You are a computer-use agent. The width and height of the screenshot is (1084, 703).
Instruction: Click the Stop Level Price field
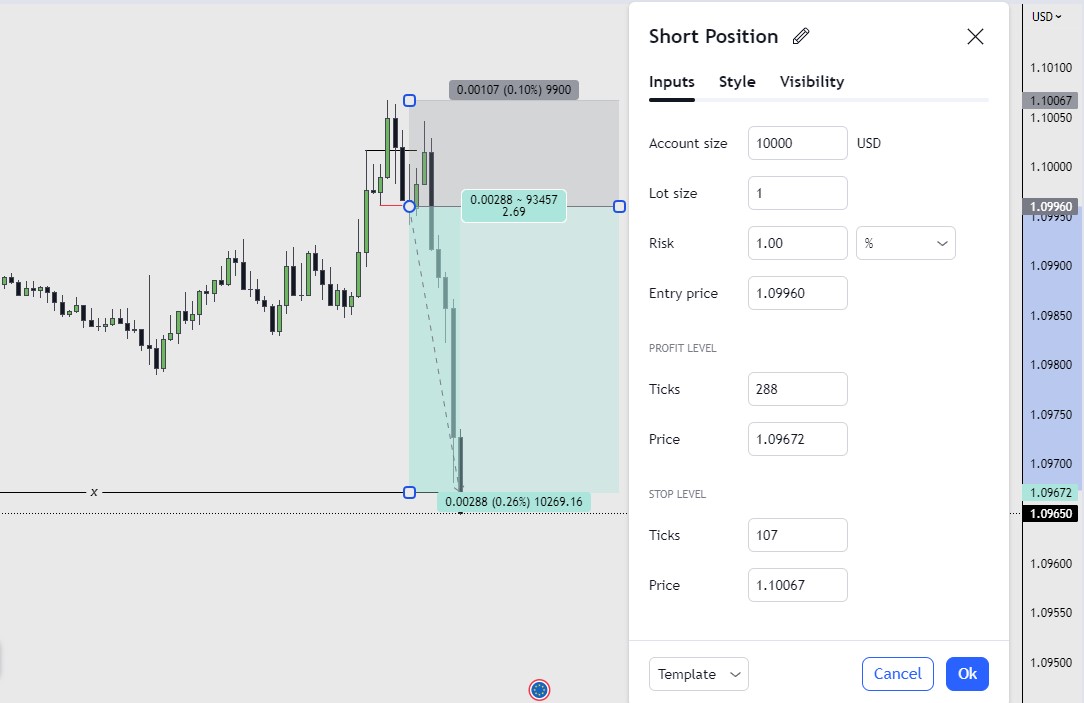tap(797, 585)
